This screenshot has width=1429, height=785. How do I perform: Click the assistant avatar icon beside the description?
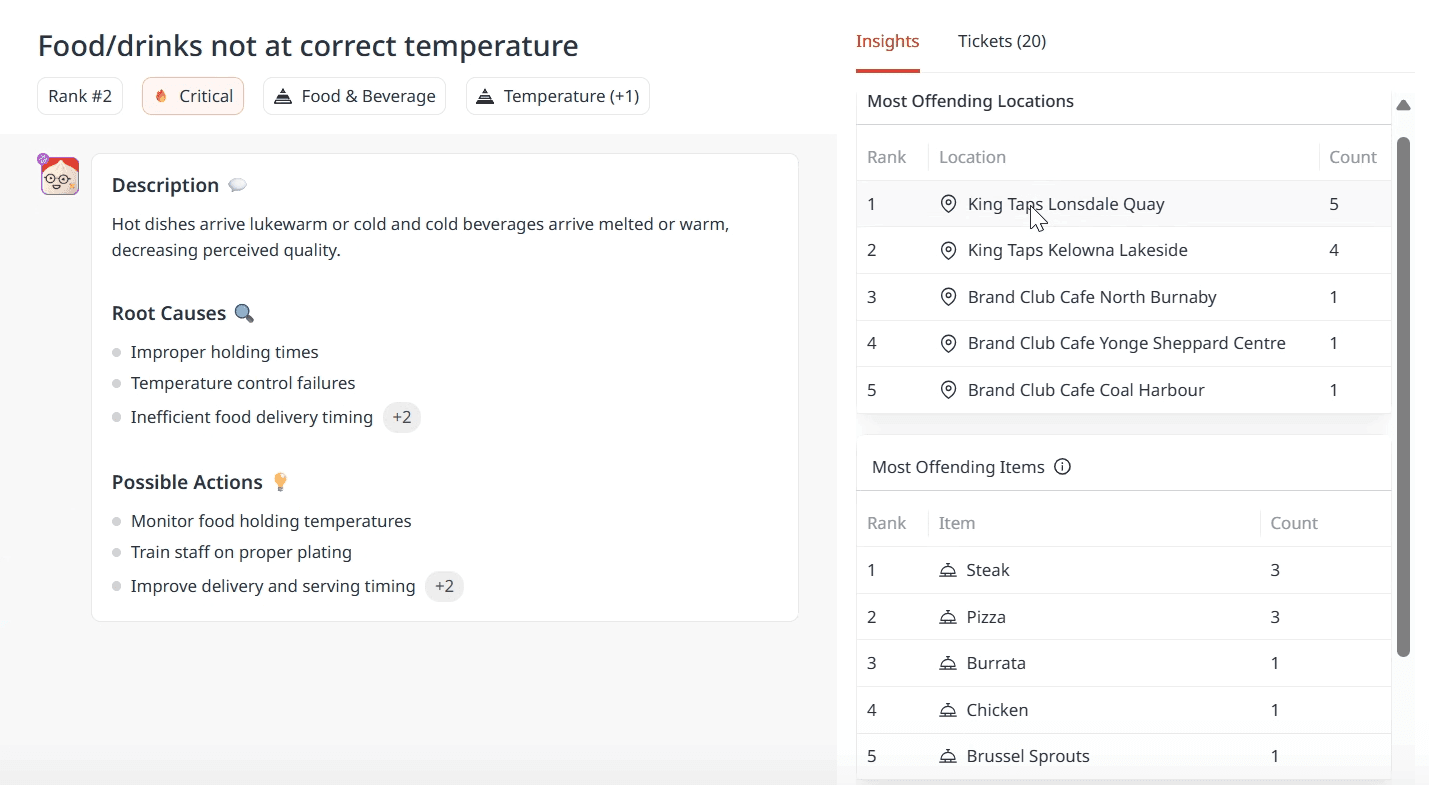coord(60,176)
